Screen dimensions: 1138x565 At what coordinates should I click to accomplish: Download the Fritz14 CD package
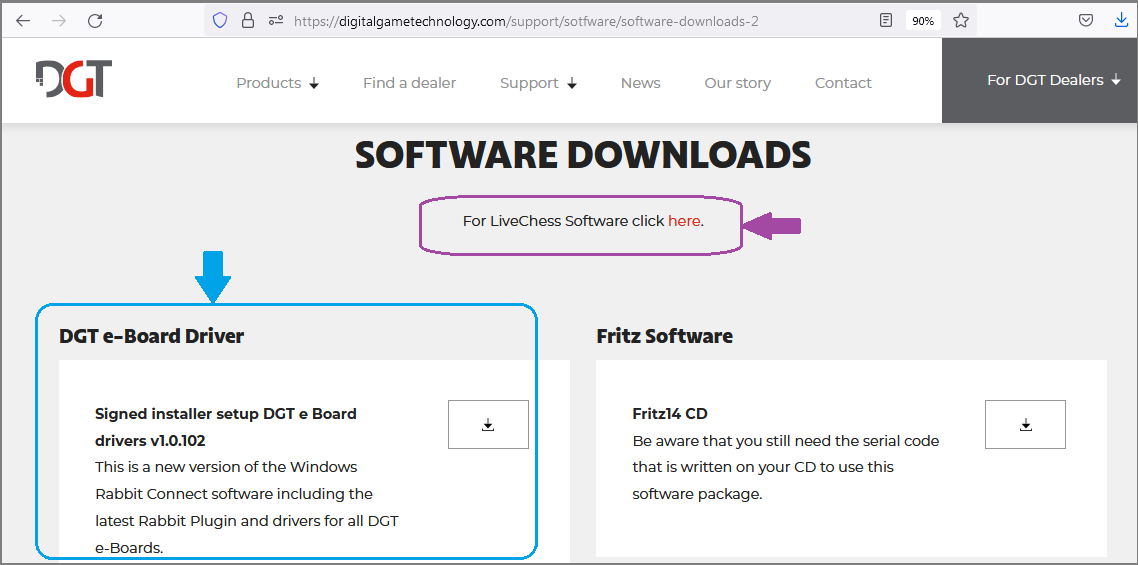pos(1026,424)
